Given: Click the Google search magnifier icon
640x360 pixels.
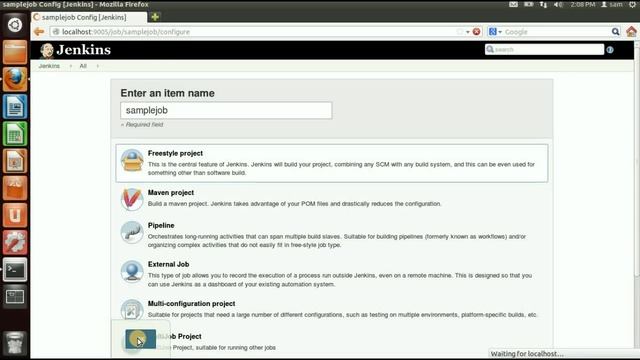Looking at the screenshot, I should (616, 31).
